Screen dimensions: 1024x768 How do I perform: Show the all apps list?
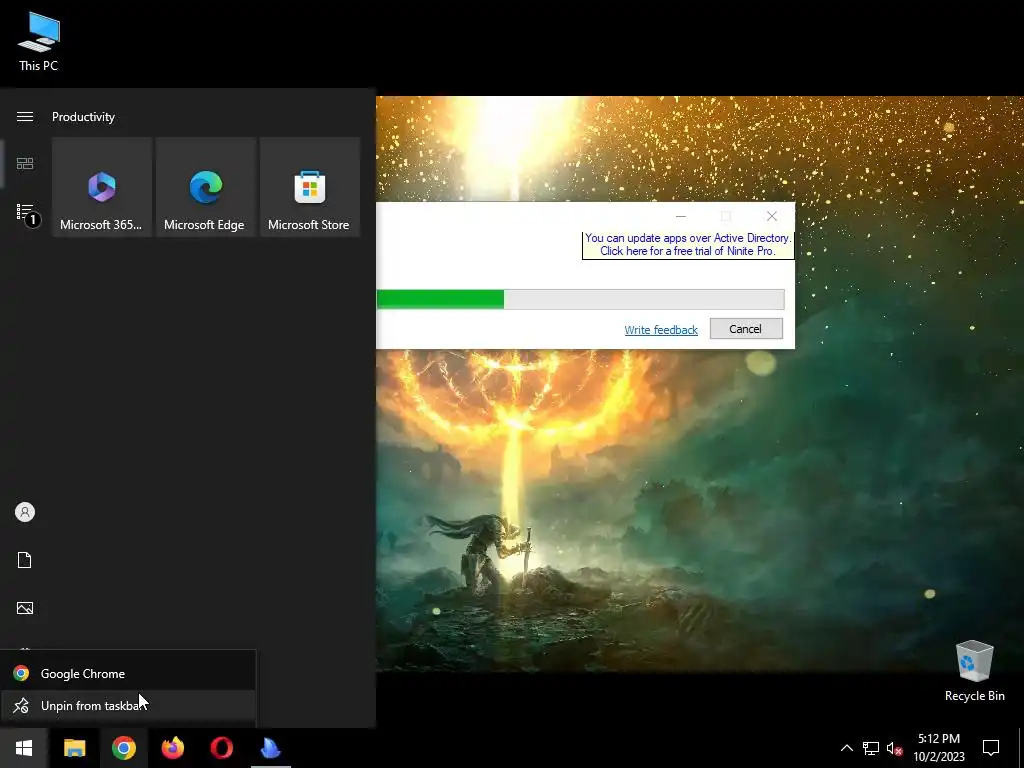(26, 213)
